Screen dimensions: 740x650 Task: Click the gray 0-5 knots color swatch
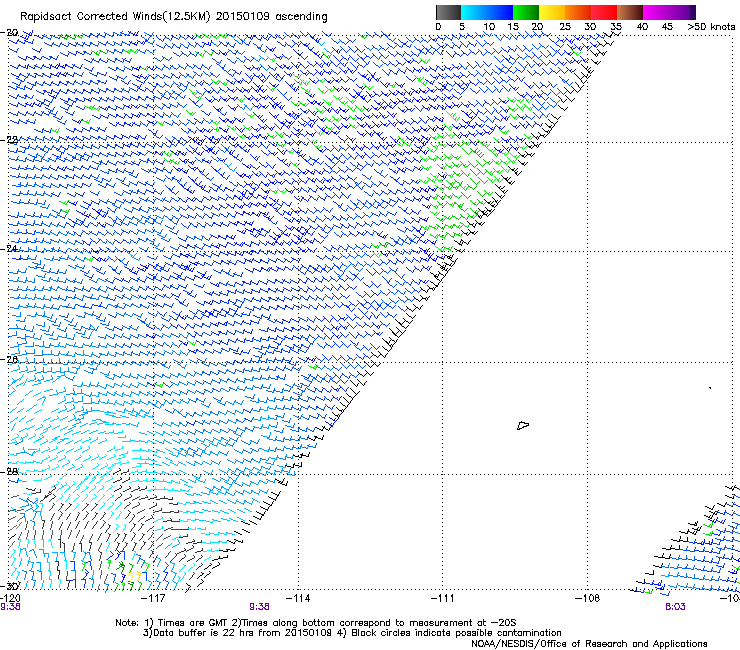448,12
